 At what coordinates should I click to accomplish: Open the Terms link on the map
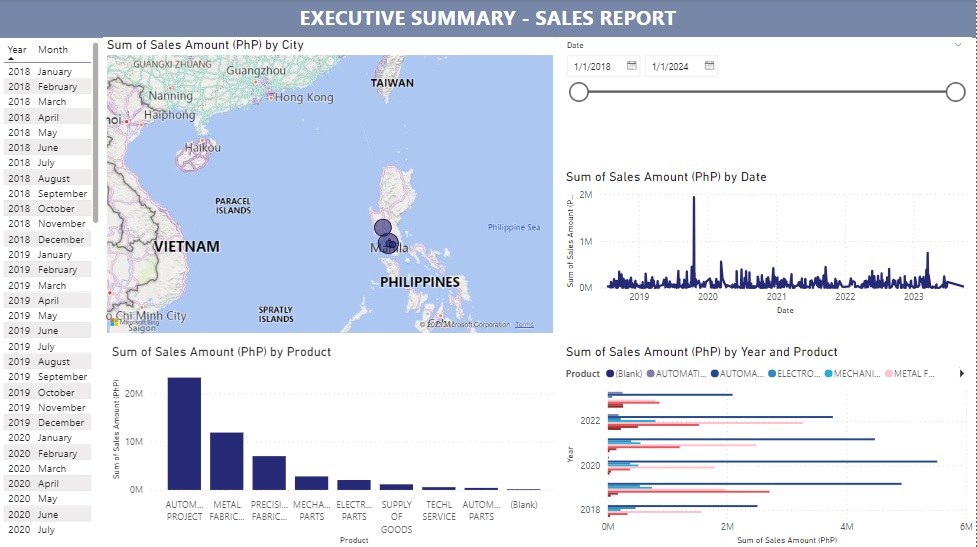(524, 325)
